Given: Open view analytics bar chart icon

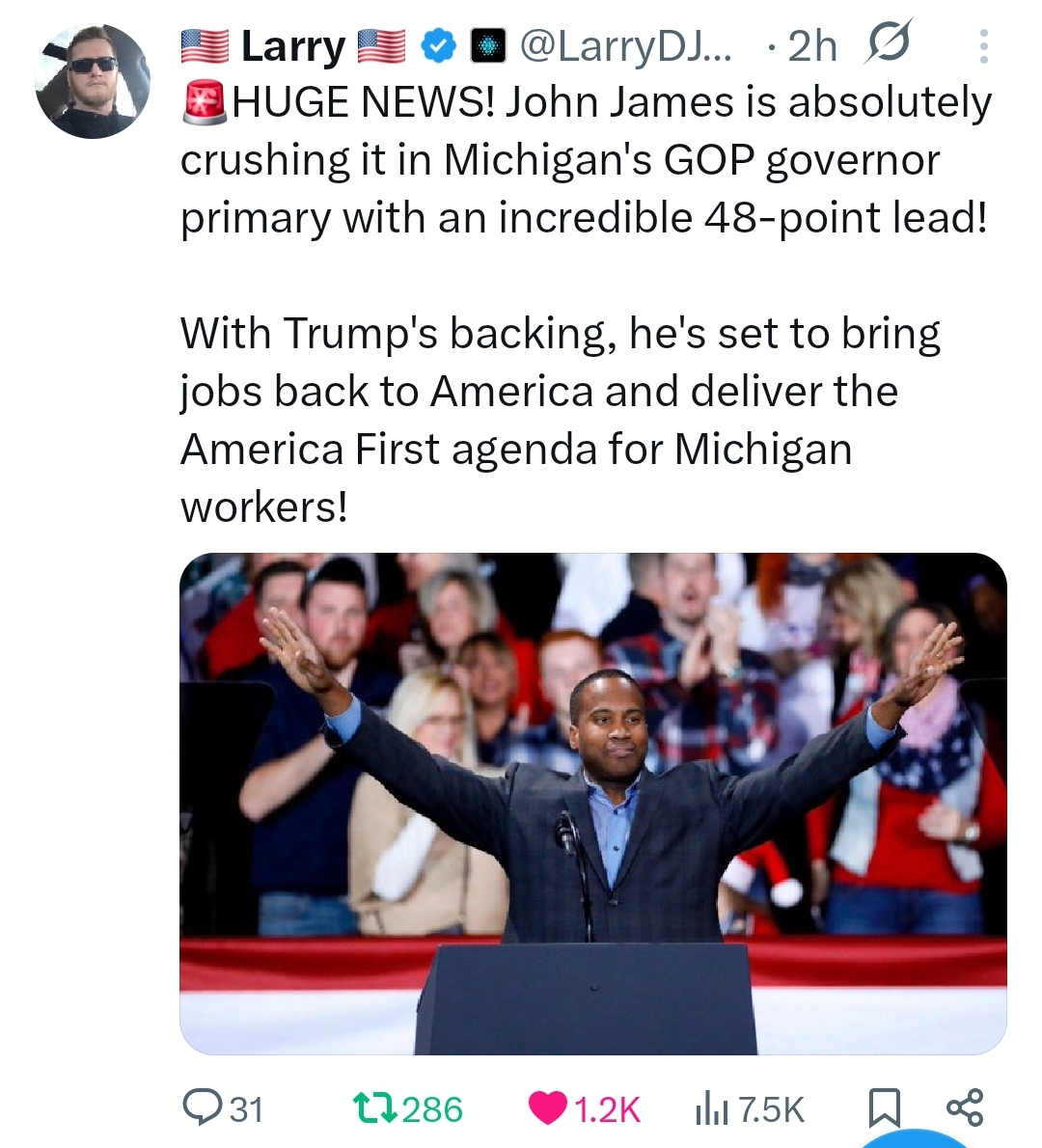Looking at the screenshot, I should click(x=711, y=1108).
